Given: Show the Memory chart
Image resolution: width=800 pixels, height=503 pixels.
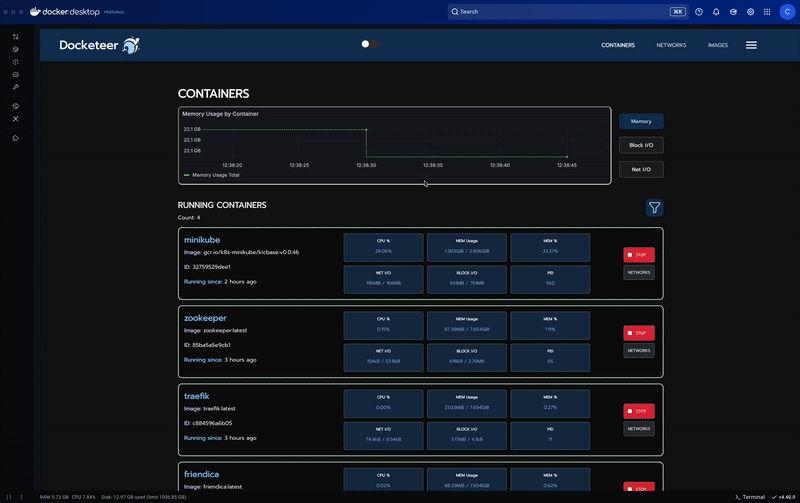Looking at the screenshot, I should [x=641, y=121].
